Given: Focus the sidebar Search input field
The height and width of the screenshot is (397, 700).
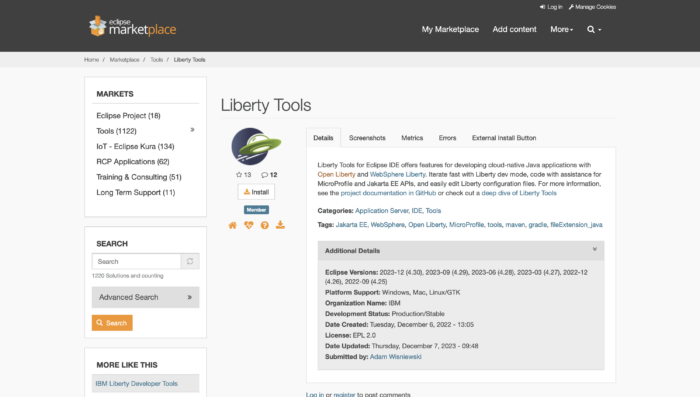Looking at the screenshot, I should 137,261.
